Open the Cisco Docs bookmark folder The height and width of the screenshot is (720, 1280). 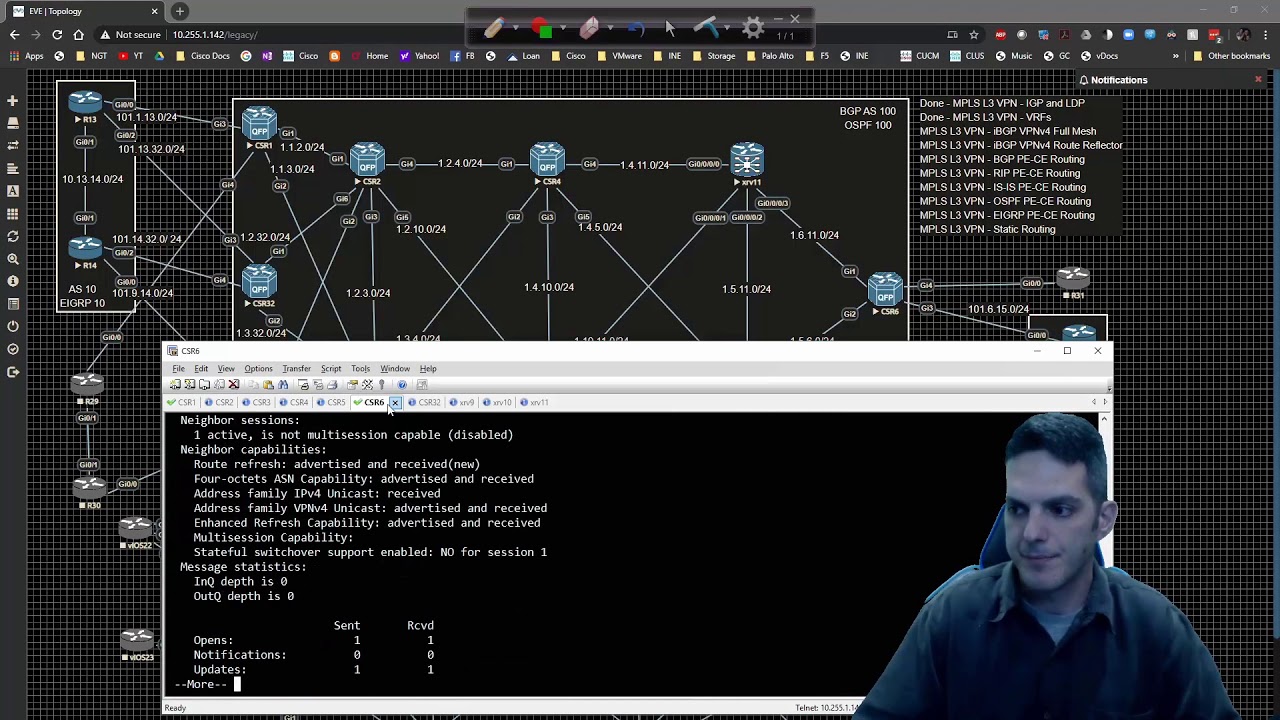click(201, 56)
